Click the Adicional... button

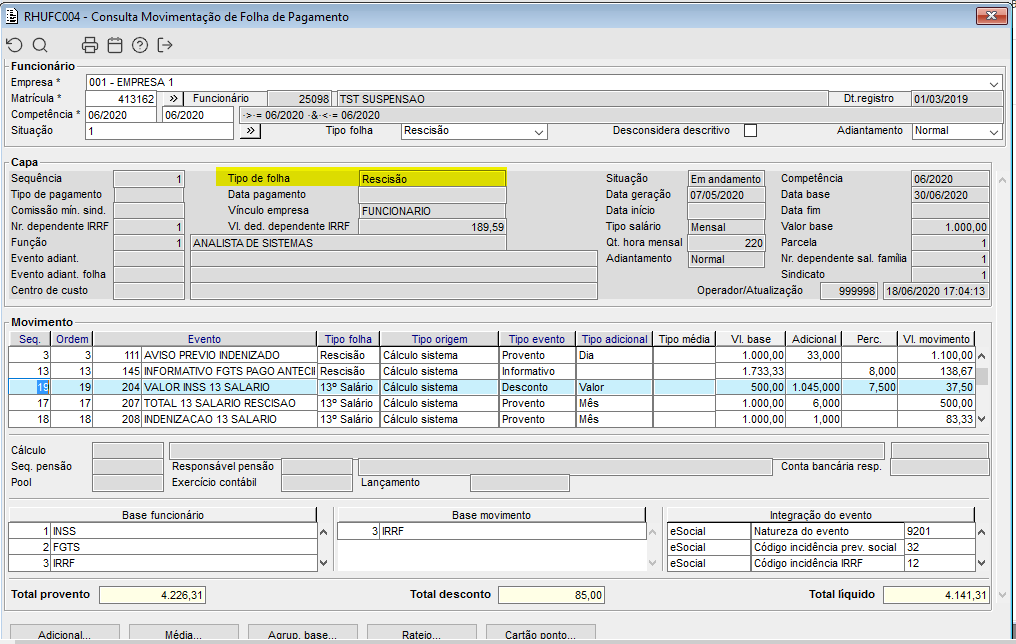(x=64, y=635)
